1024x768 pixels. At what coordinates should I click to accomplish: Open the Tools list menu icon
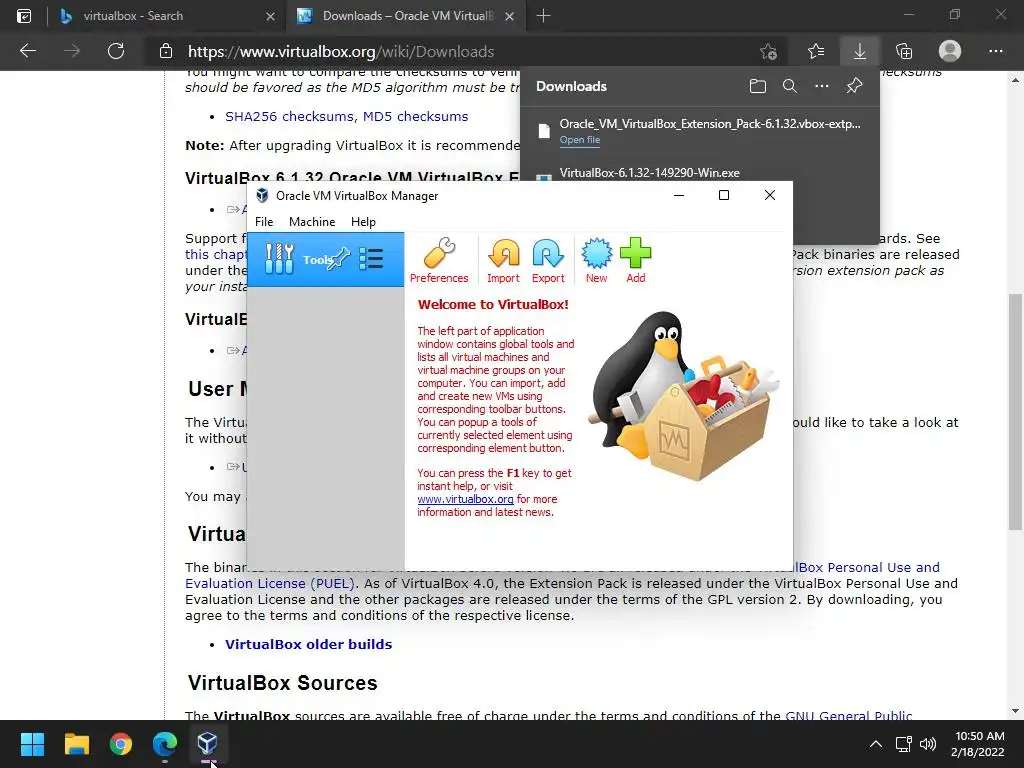371,259
